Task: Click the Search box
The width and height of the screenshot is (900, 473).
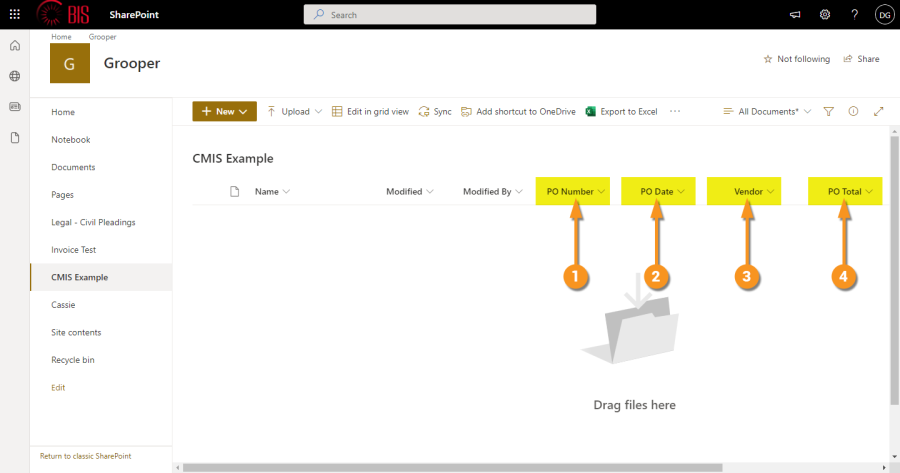Action: pos(450,15)
